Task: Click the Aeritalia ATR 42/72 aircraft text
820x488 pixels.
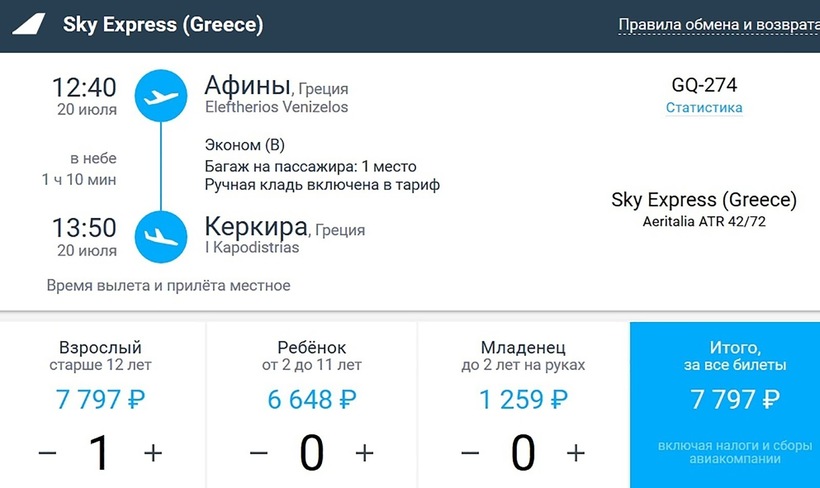Action: tap(704, 221)
